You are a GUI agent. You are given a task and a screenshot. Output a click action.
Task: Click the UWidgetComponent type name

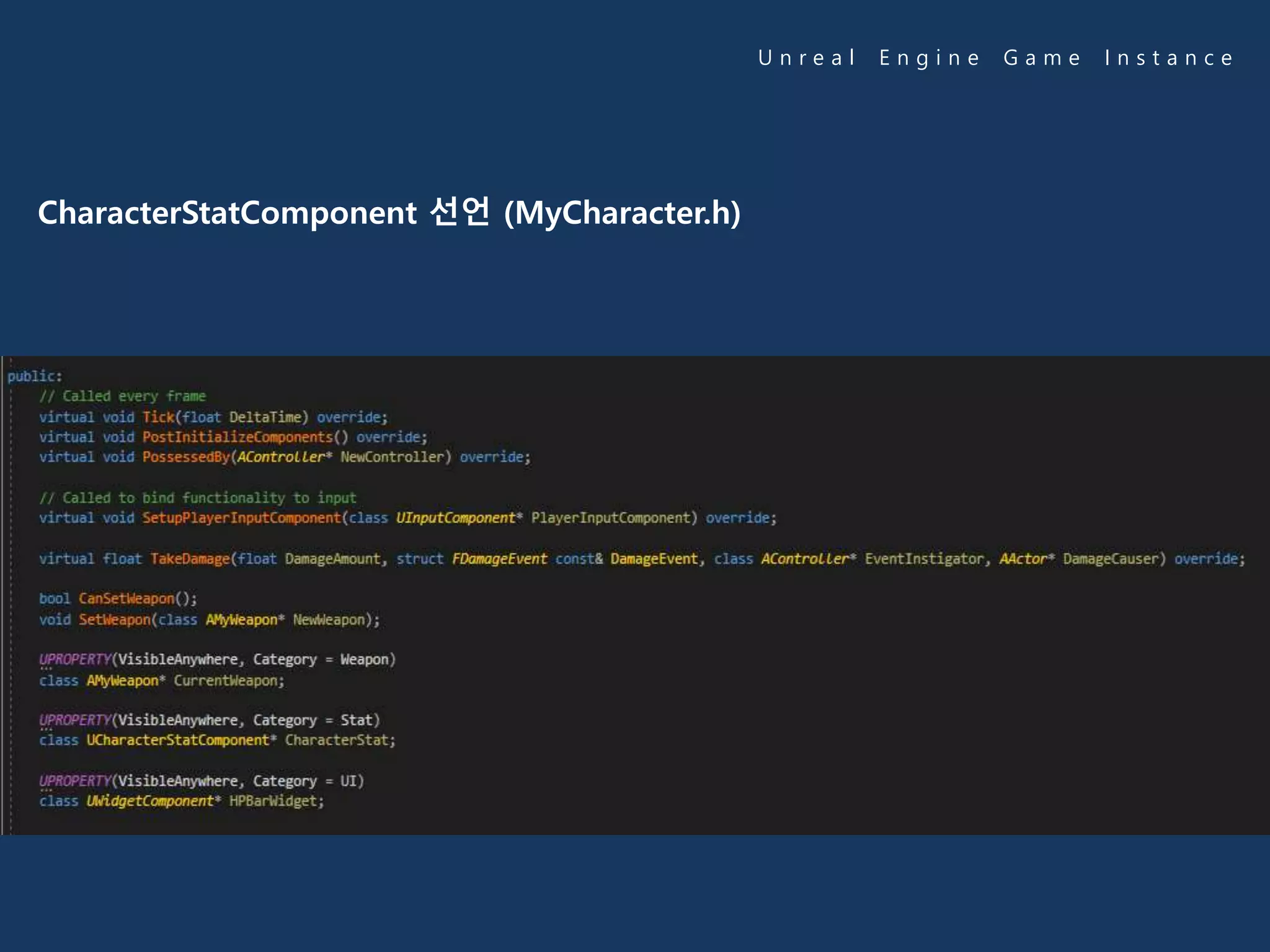150,800
